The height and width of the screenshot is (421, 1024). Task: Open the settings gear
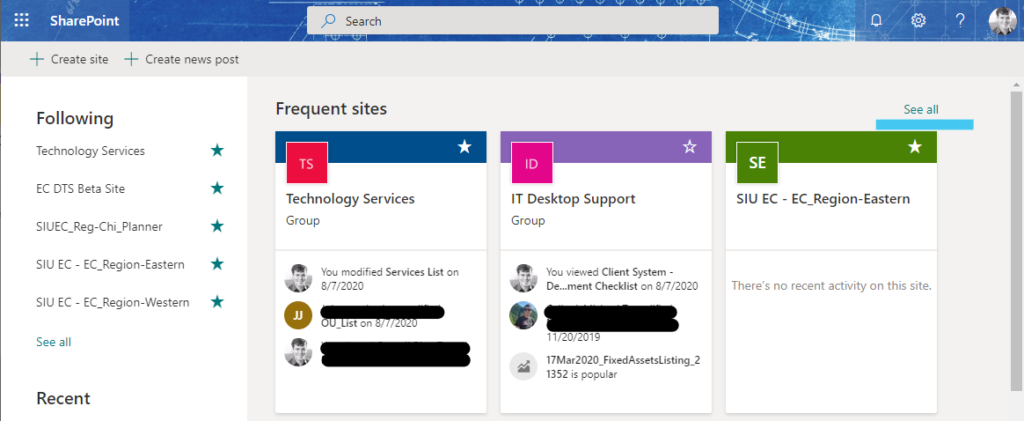coord(918,20)
